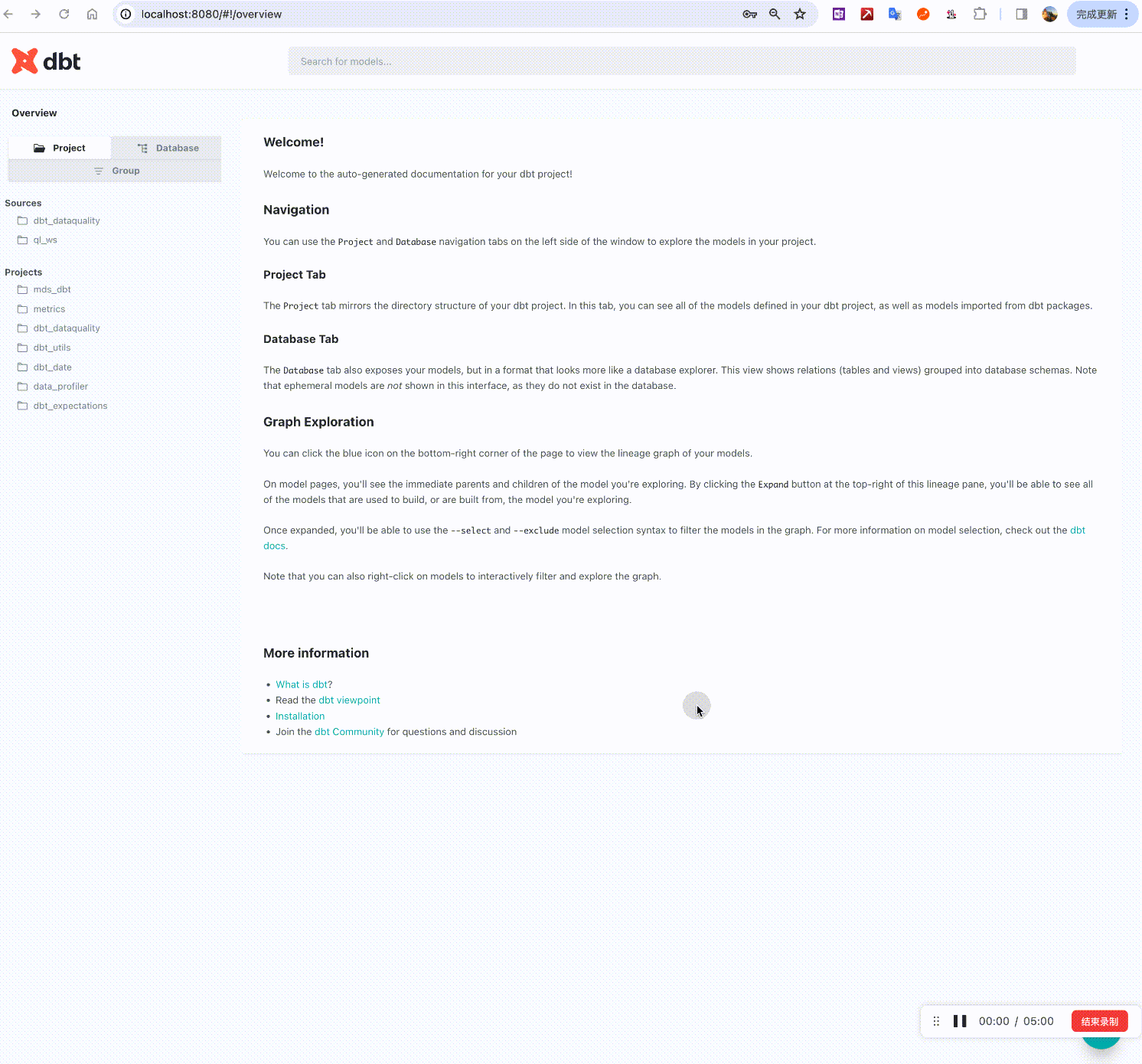The width and height of the screenshot is (1142, 1064).
Task: Reload the page with browser refresh icon
Action: click(64, 14)
